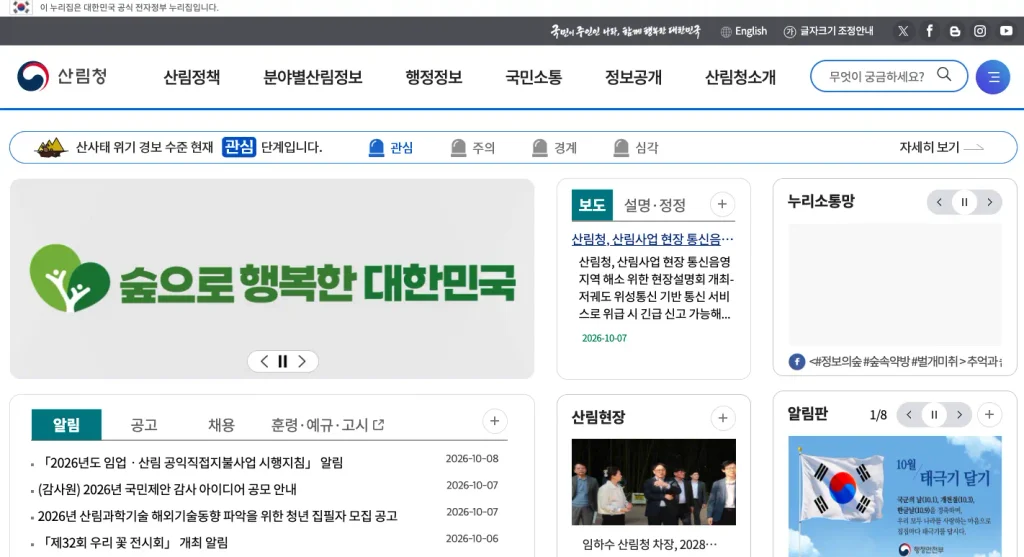This screenshot has width=1024, height=557.
Task: Open the 2026년도 임업·산림 공익직접지불사업 notice
Action: pyautogui.click(x=191, y=463)
